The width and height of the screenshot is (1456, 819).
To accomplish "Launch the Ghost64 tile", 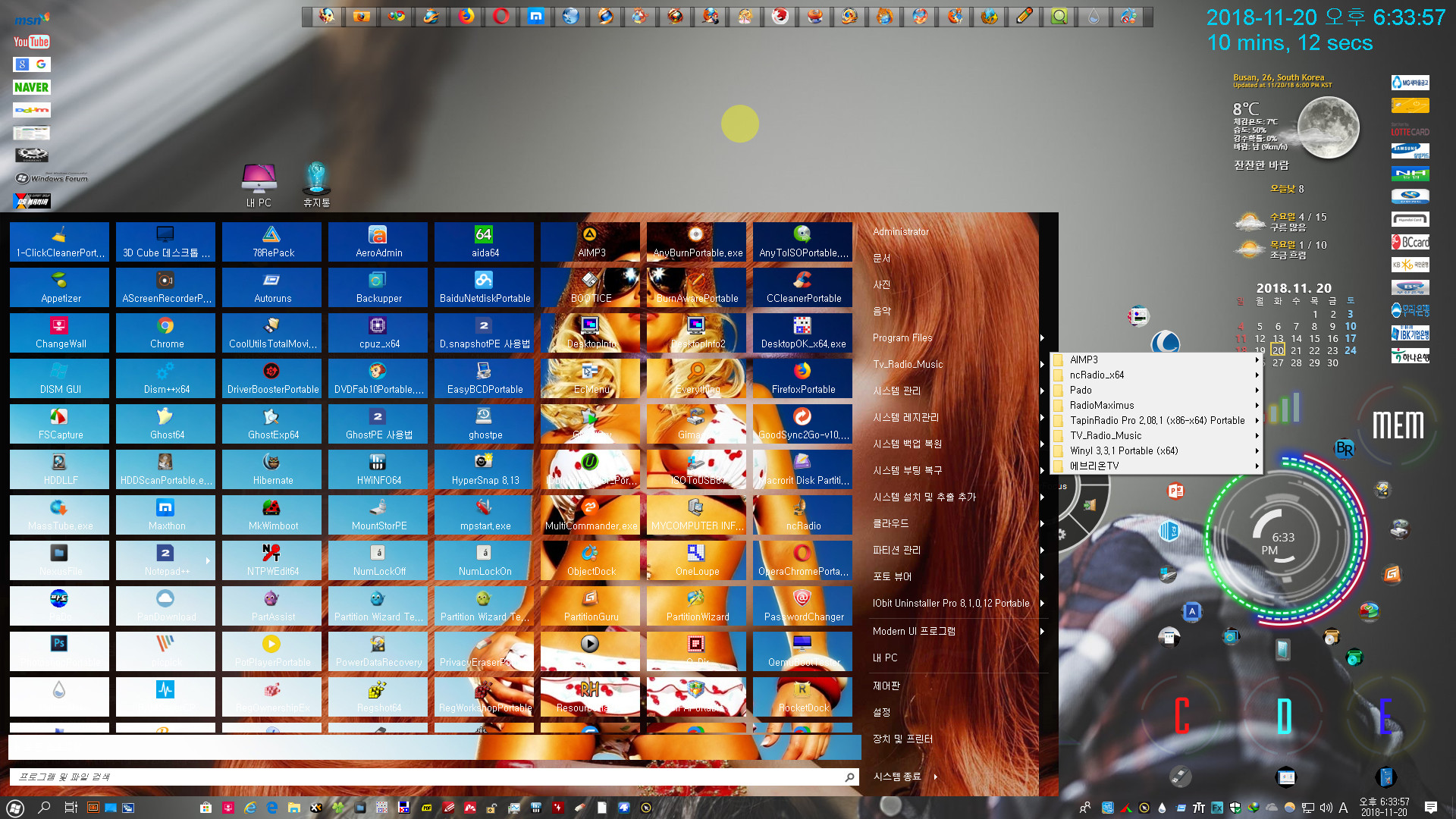I will point(166,424).
